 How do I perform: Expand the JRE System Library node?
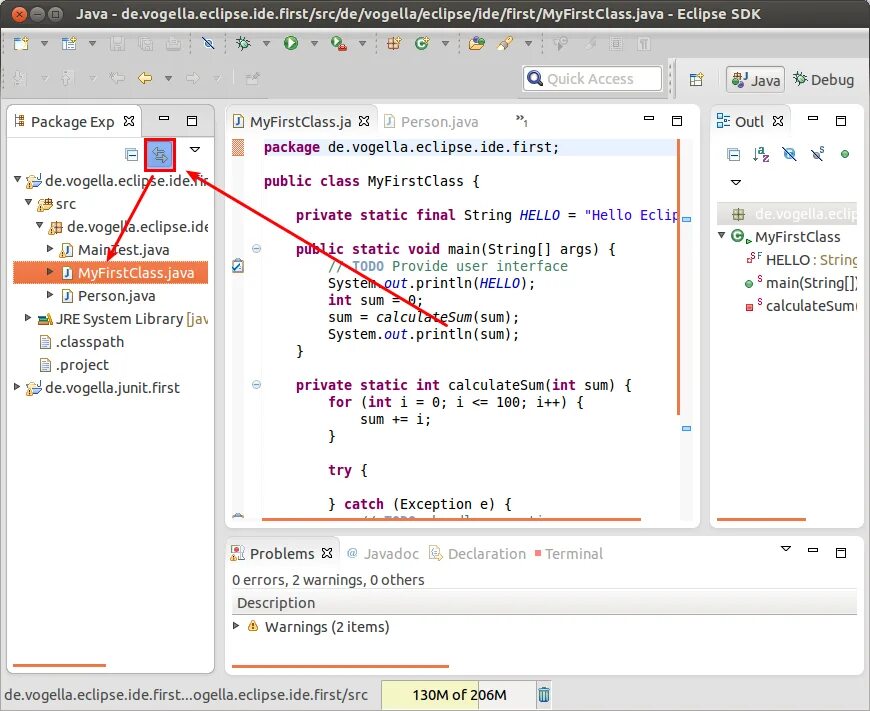tap(28, 318)
